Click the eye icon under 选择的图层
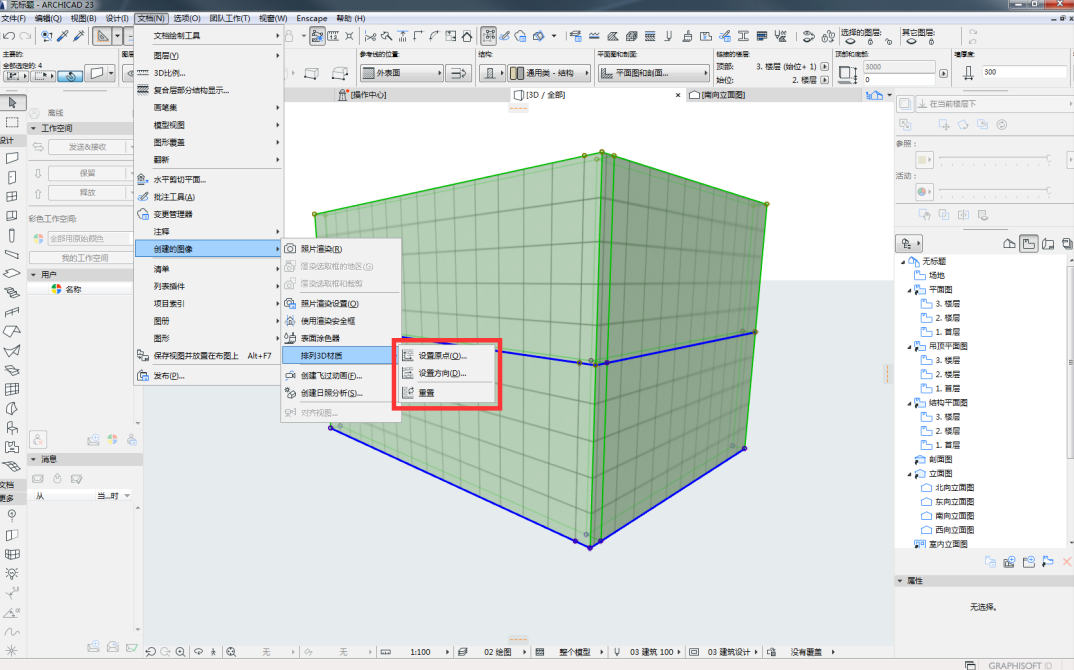 [x=850, y=42]
